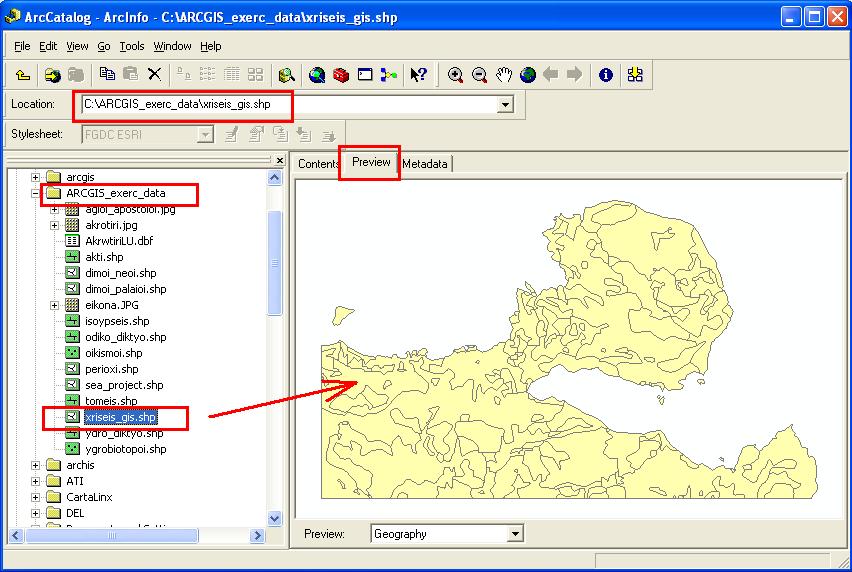
Task: Open the Tools menu
Action: 132,46
